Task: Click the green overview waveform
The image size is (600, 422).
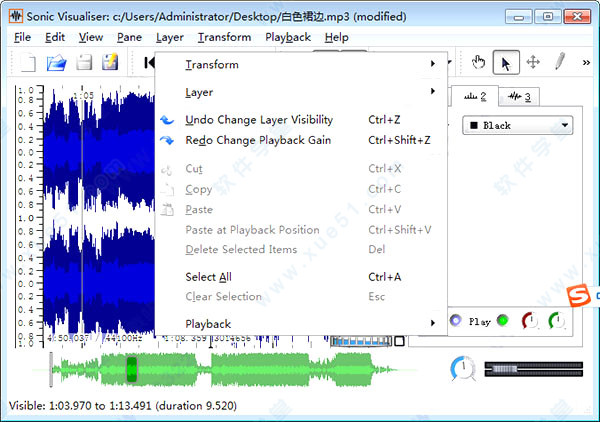Action: [224, 369]
